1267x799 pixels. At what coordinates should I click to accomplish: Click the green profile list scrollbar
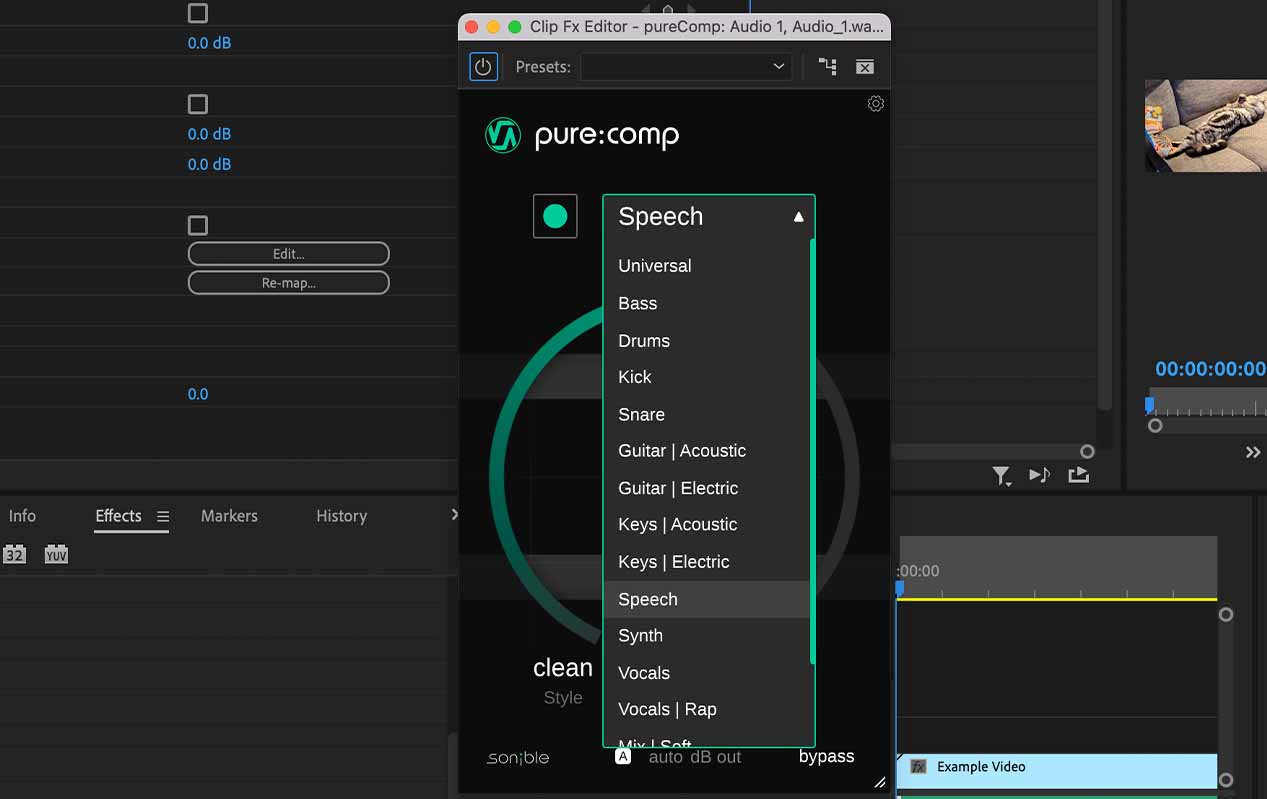point(812,451)
